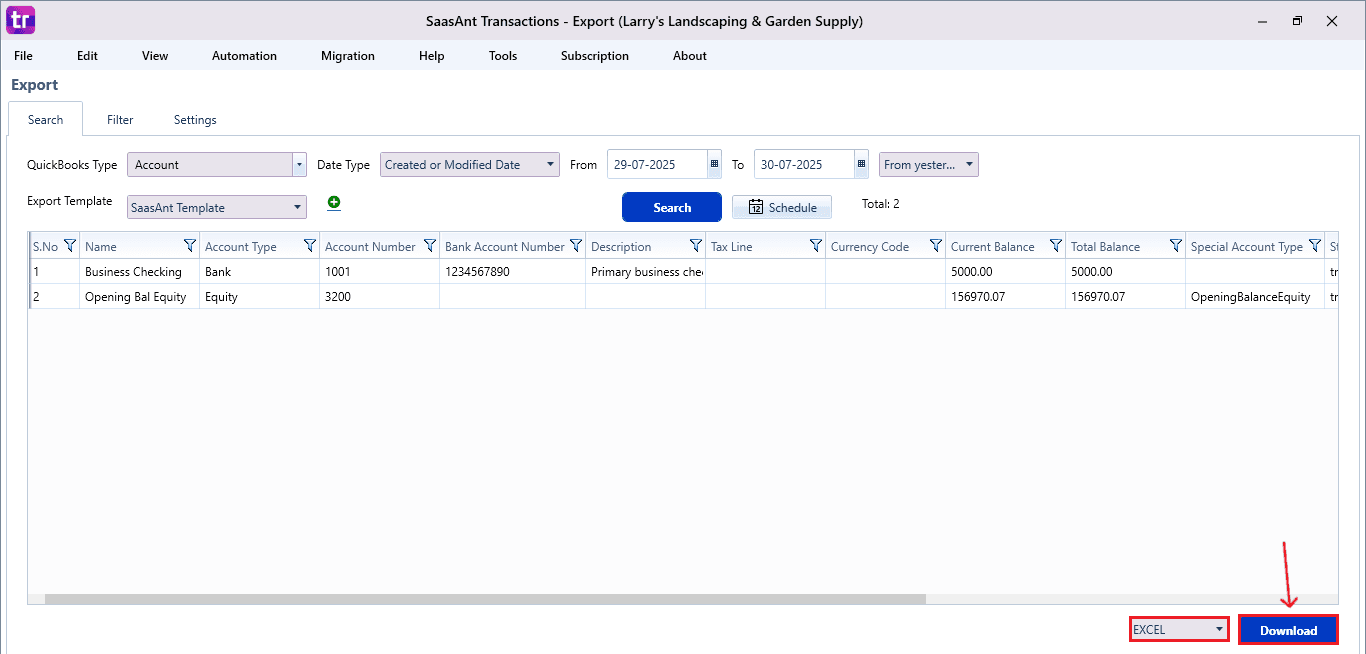
Task: Open the Migration menu
Action: [x=348, y=56]
